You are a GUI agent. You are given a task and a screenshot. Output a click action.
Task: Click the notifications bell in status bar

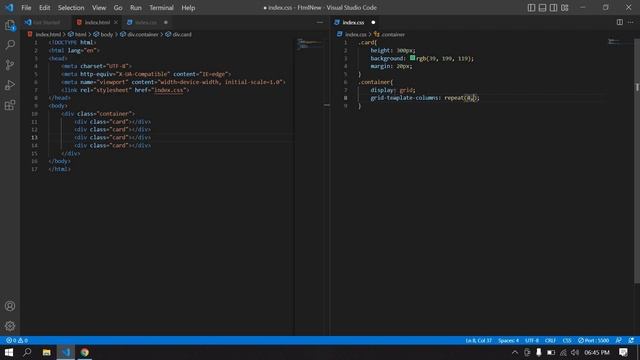pyautogui.click(x=631, y=340)
